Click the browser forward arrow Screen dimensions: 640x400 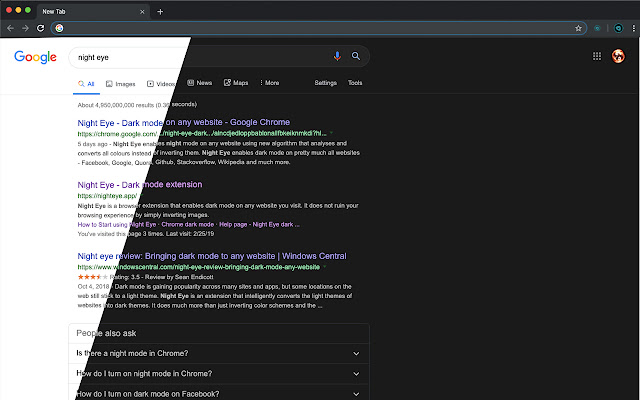pos(26,29)
